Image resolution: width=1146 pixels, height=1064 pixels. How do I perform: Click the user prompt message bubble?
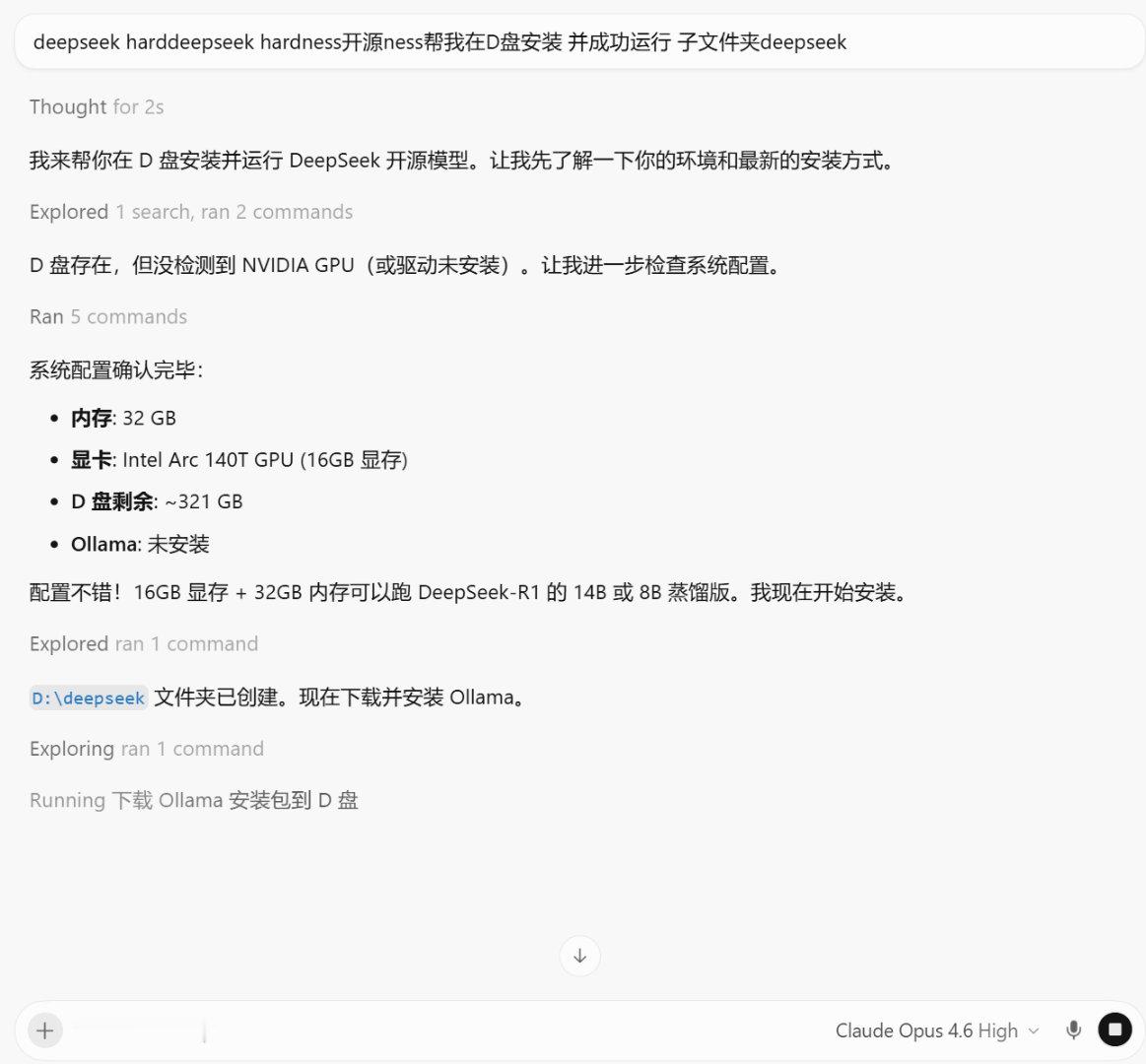[x=578, y=42]
